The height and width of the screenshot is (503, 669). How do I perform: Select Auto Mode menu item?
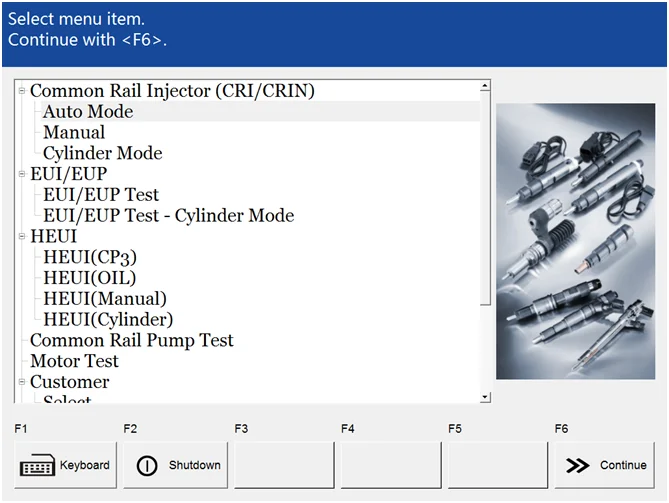88,112
